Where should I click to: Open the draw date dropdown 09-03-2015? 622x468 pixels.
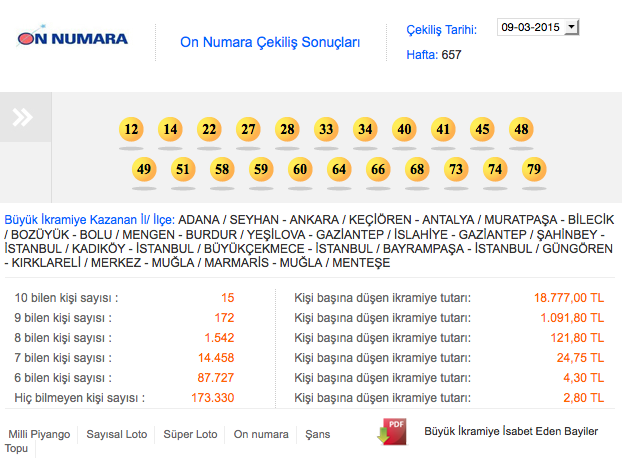538,27
